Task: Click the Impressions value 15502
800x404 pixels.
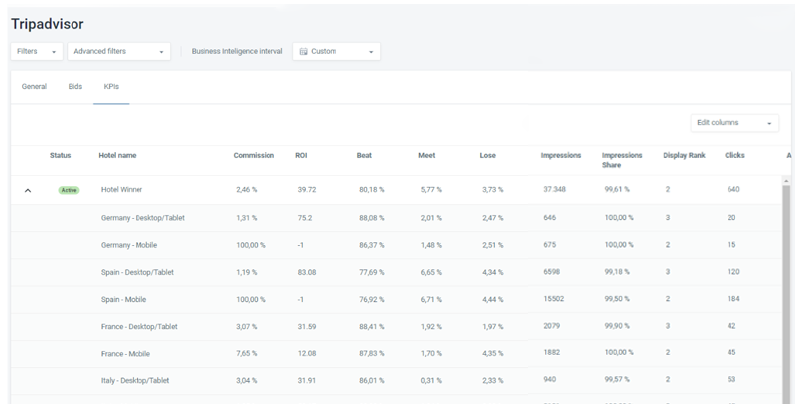Action: click(x=554, y=299)
